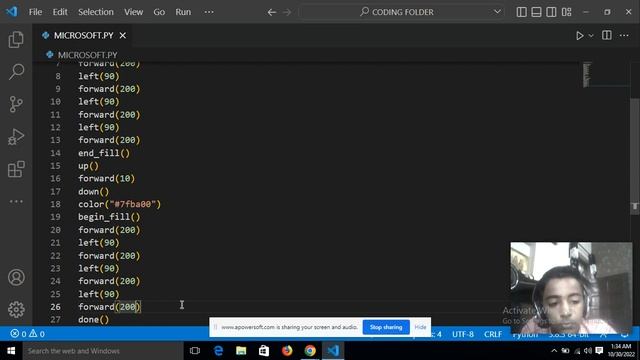This screenshot has width=640, height=360.
Task: Open the taskbar clock and date
Action: click(x=621, y=351)
